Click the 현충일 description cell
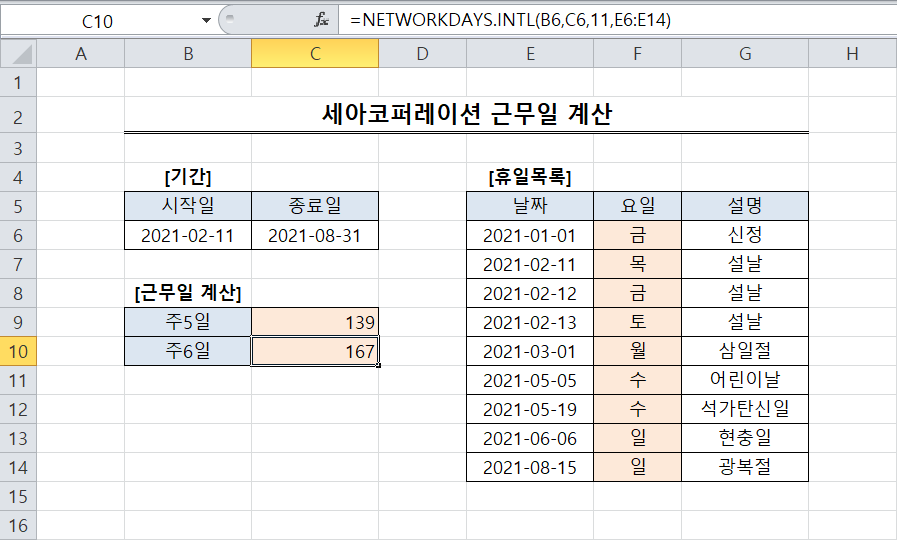897x540 pixels. click(x=745, y=438)
